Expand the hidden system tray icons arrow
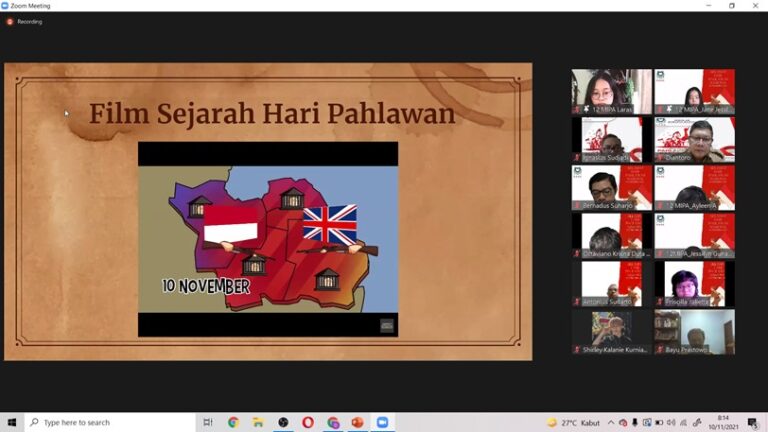768x432 pixels. [x=611, y=423]
